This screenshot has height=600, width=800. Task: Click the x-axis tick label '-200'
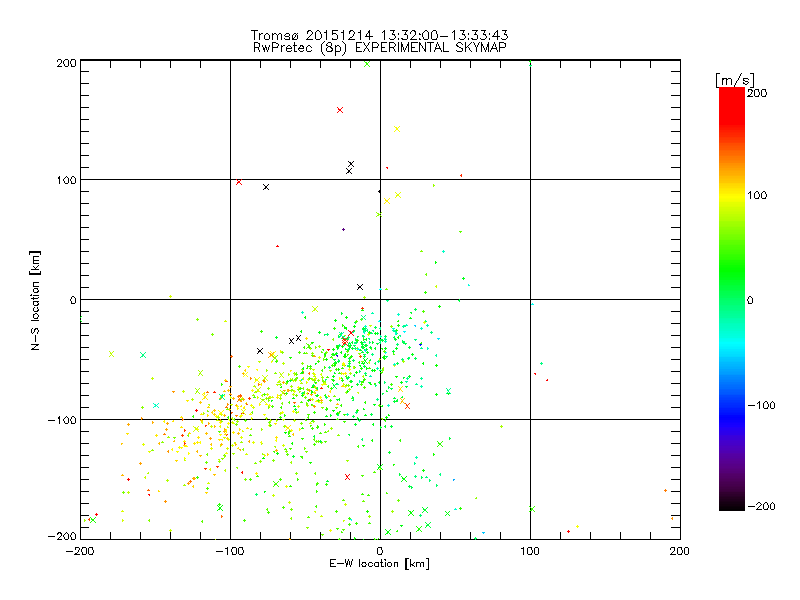tap(80, 551)
